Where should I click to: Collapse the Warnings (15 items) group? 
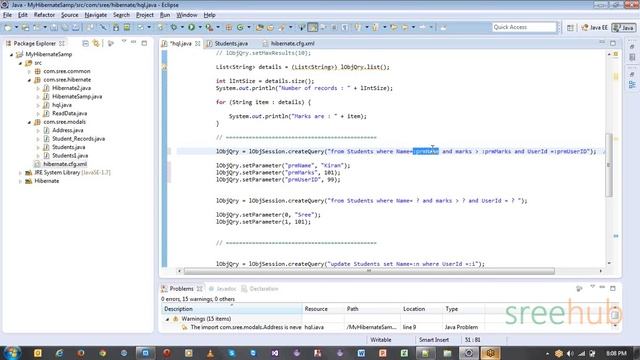(167, 319)
